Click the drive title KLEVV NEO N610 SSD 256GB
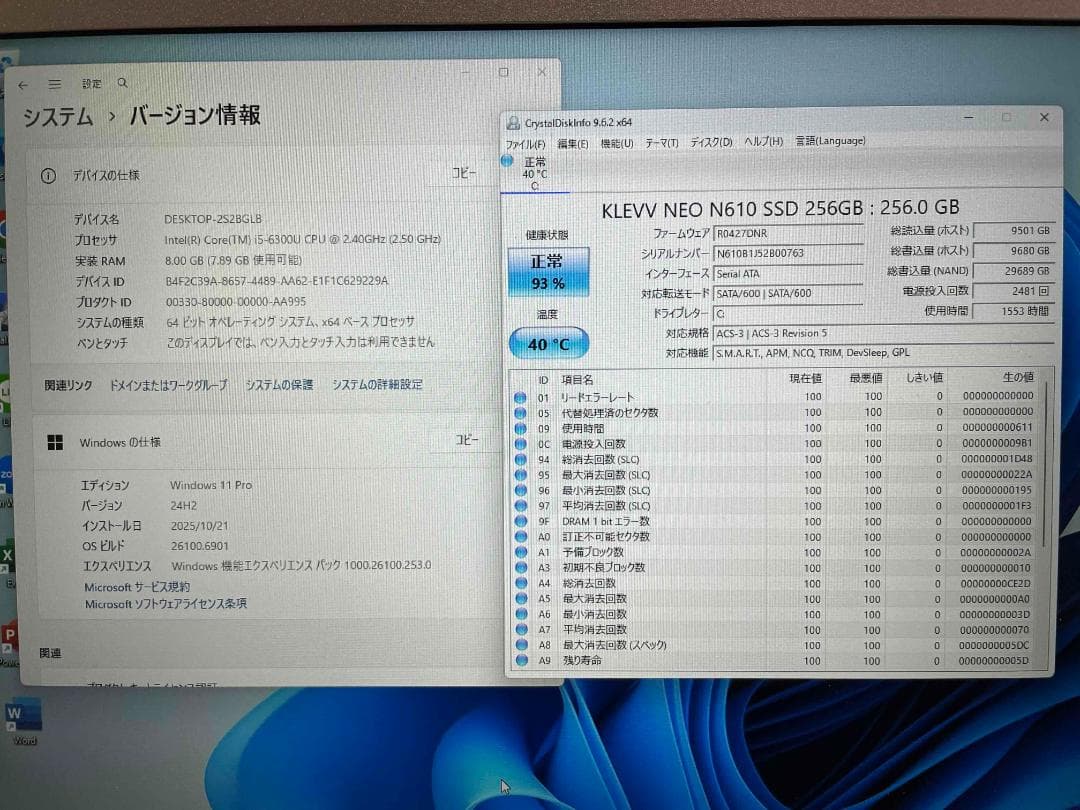 click(x=732, y=209)
